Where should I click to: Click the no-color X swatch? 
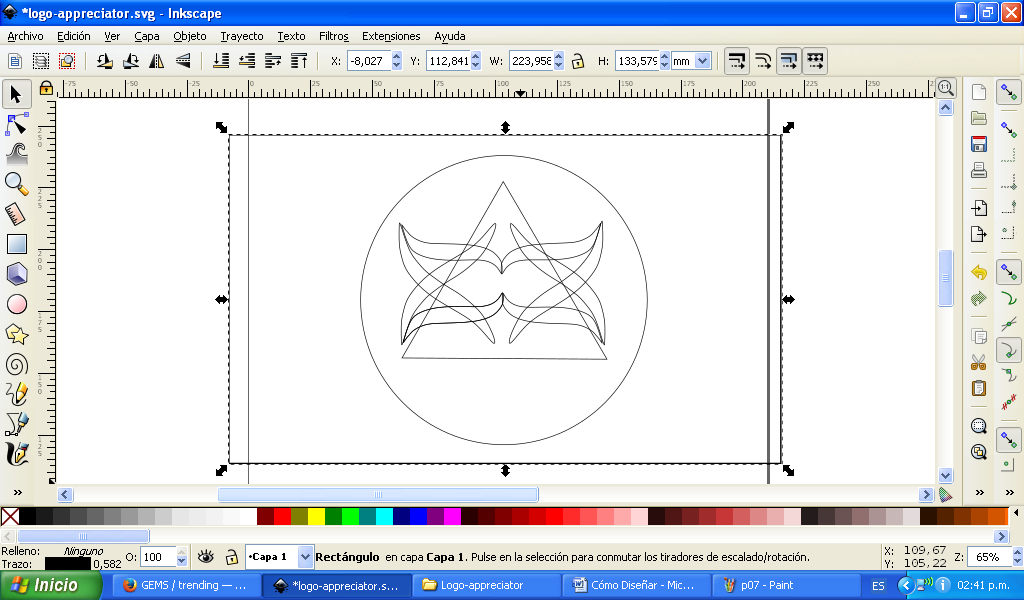tap(10, 516)
